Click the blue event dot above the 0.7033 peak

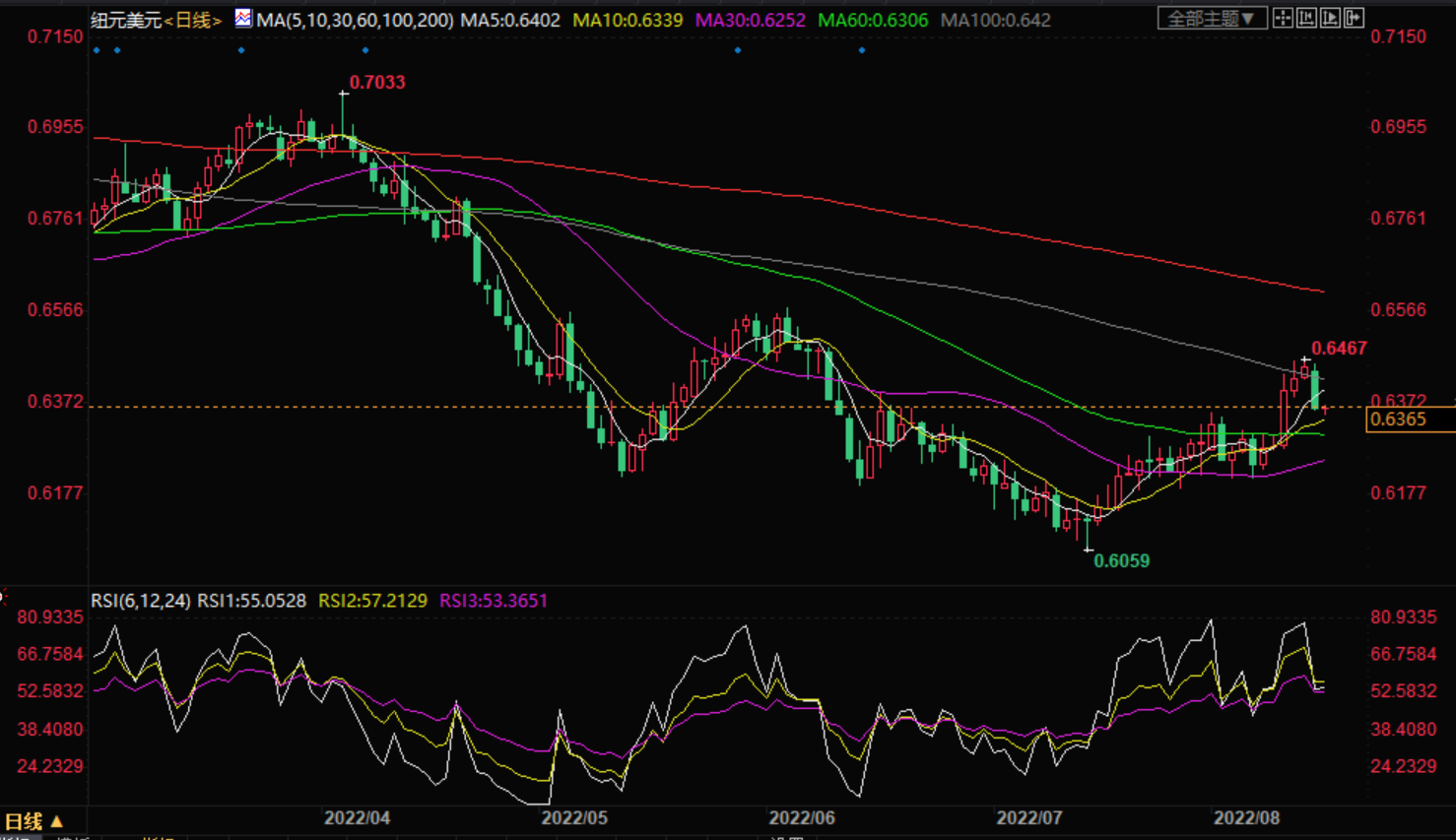coord(365,50)
